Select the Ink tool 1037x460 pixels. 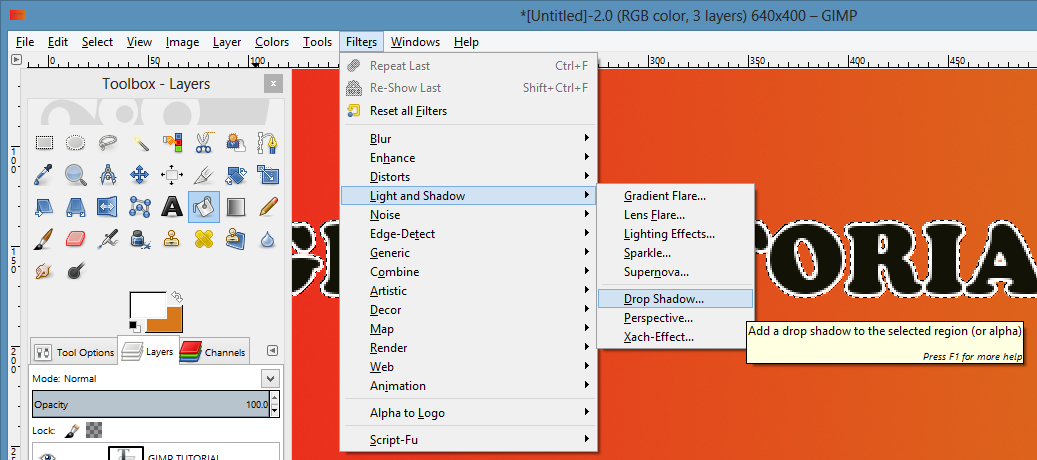140,239
